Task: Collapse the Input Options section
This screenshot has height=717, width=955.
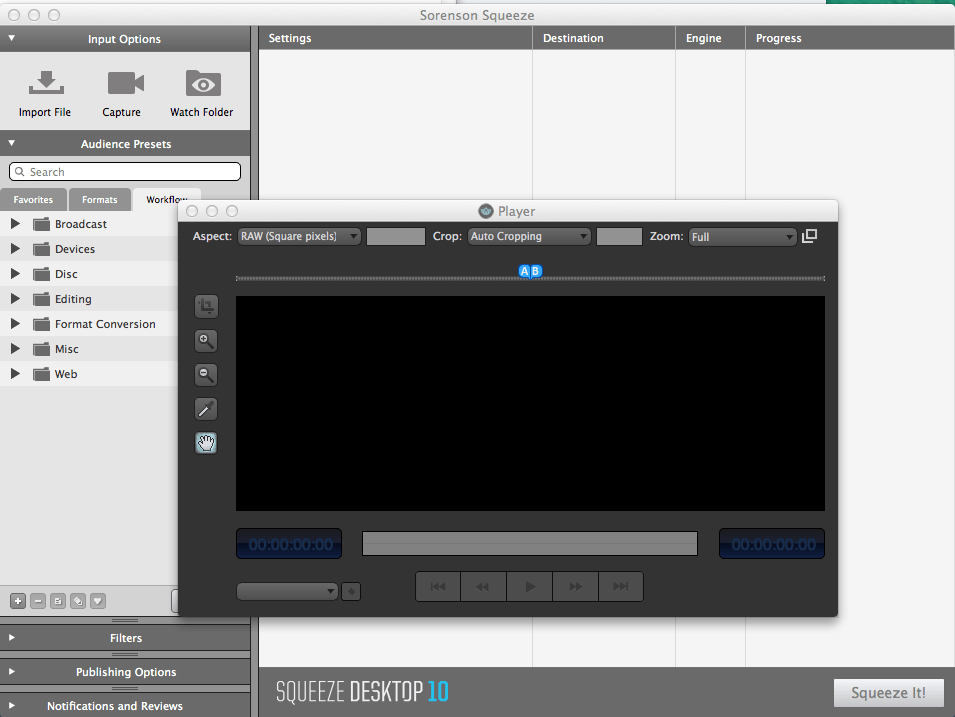Action: pos(12,38)
